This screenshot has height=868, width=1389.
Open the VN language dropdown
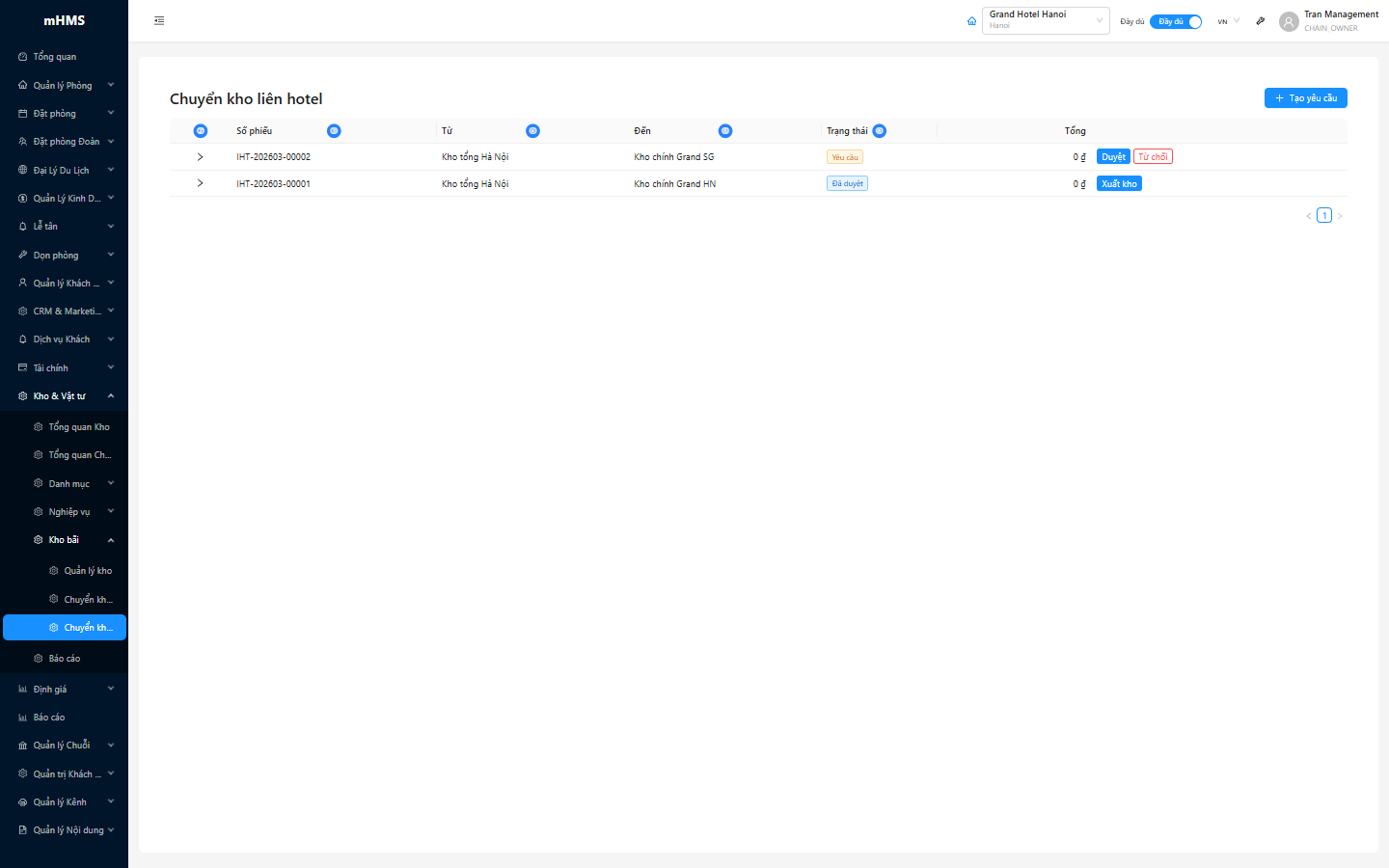pyautogui.click(x=1228, y=21)
